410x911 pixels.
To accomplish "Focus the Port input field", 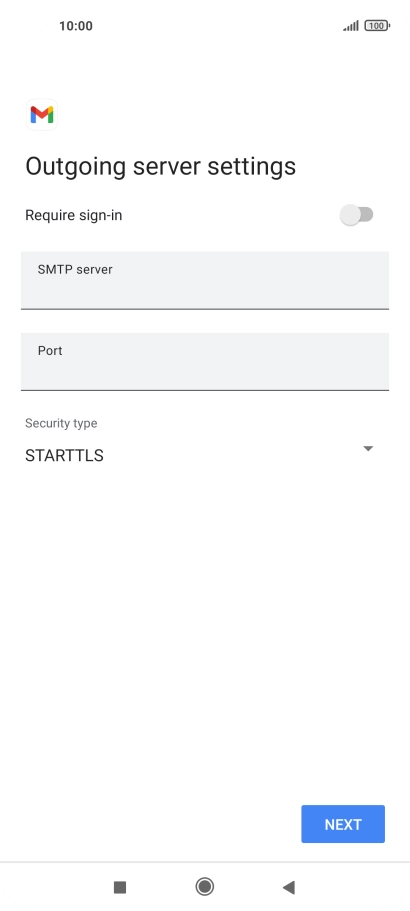I will (x=204, y=361).
